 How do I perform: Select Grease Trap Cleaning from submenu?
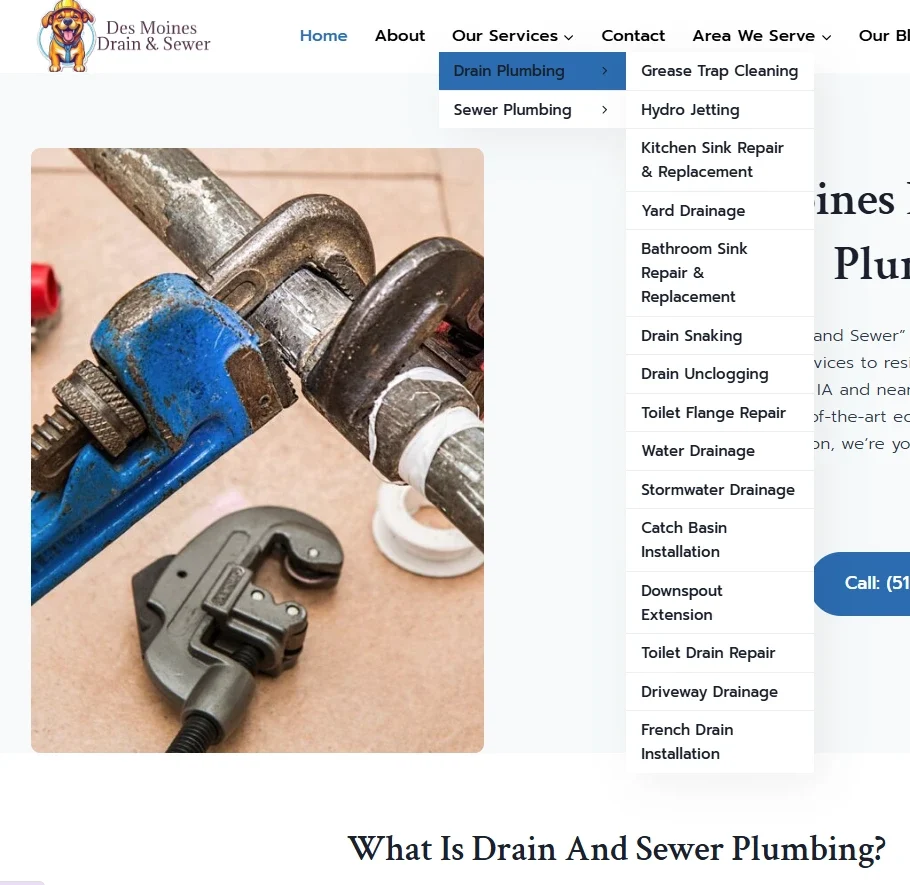coord(720,71)
